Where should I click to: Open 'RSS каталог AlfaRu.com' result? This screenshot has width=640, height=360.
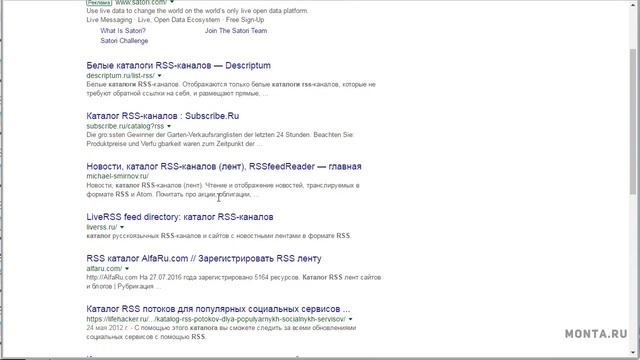coord(204,258)
